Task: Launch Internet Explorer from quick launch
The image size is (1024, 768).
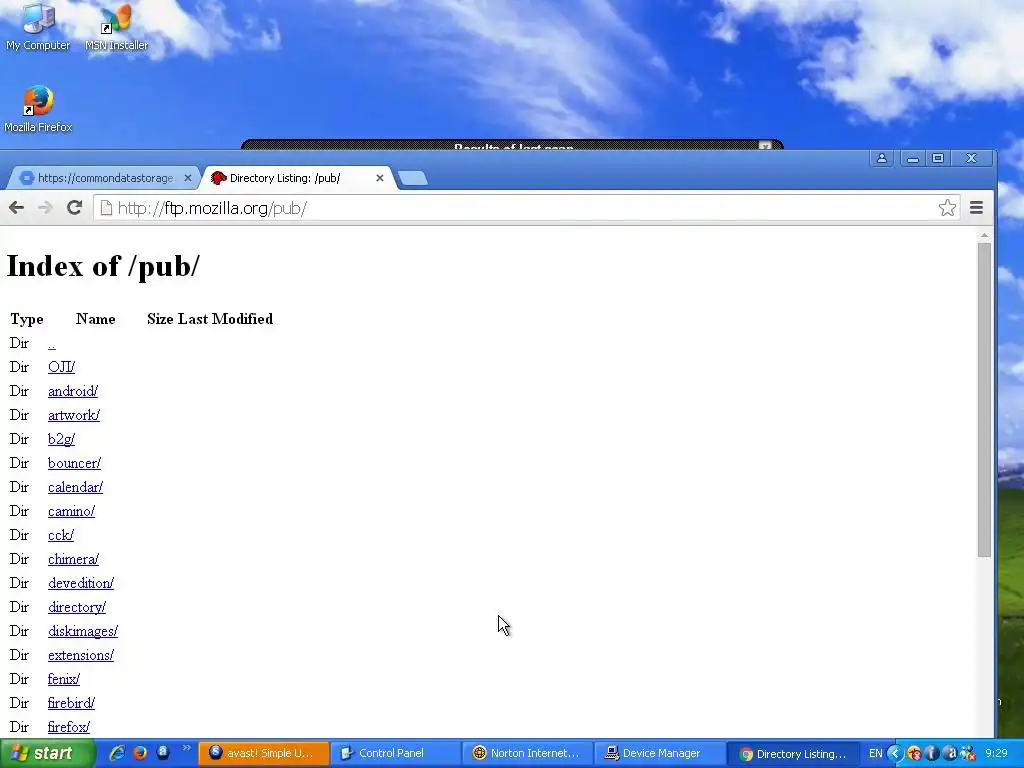Action: pyautogui.click(x=117, y=753)
